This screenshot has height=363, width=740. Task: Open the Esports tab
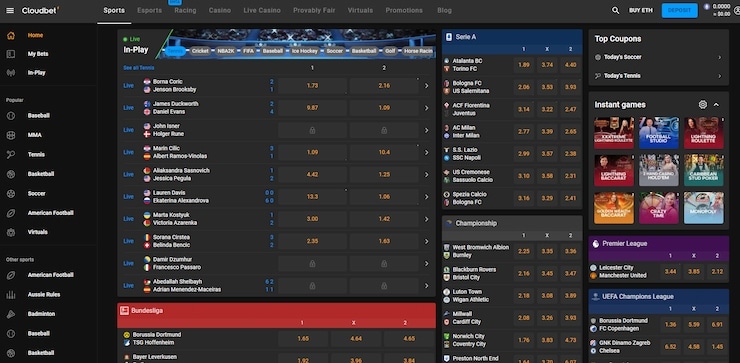pos(150,10)
